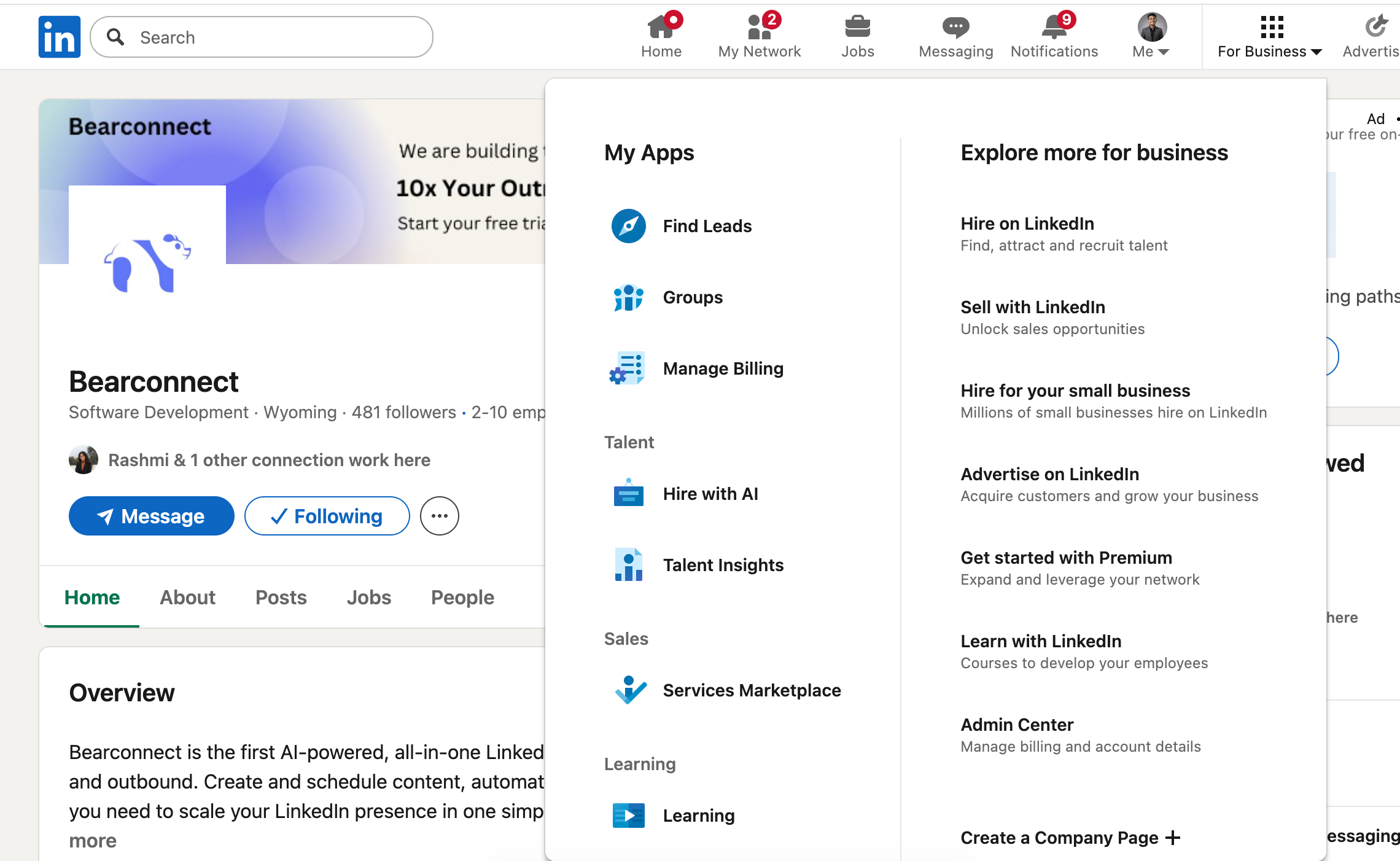Expand the Me profile menu
Screen dimensions: 1400x861
click(1151, 36)
